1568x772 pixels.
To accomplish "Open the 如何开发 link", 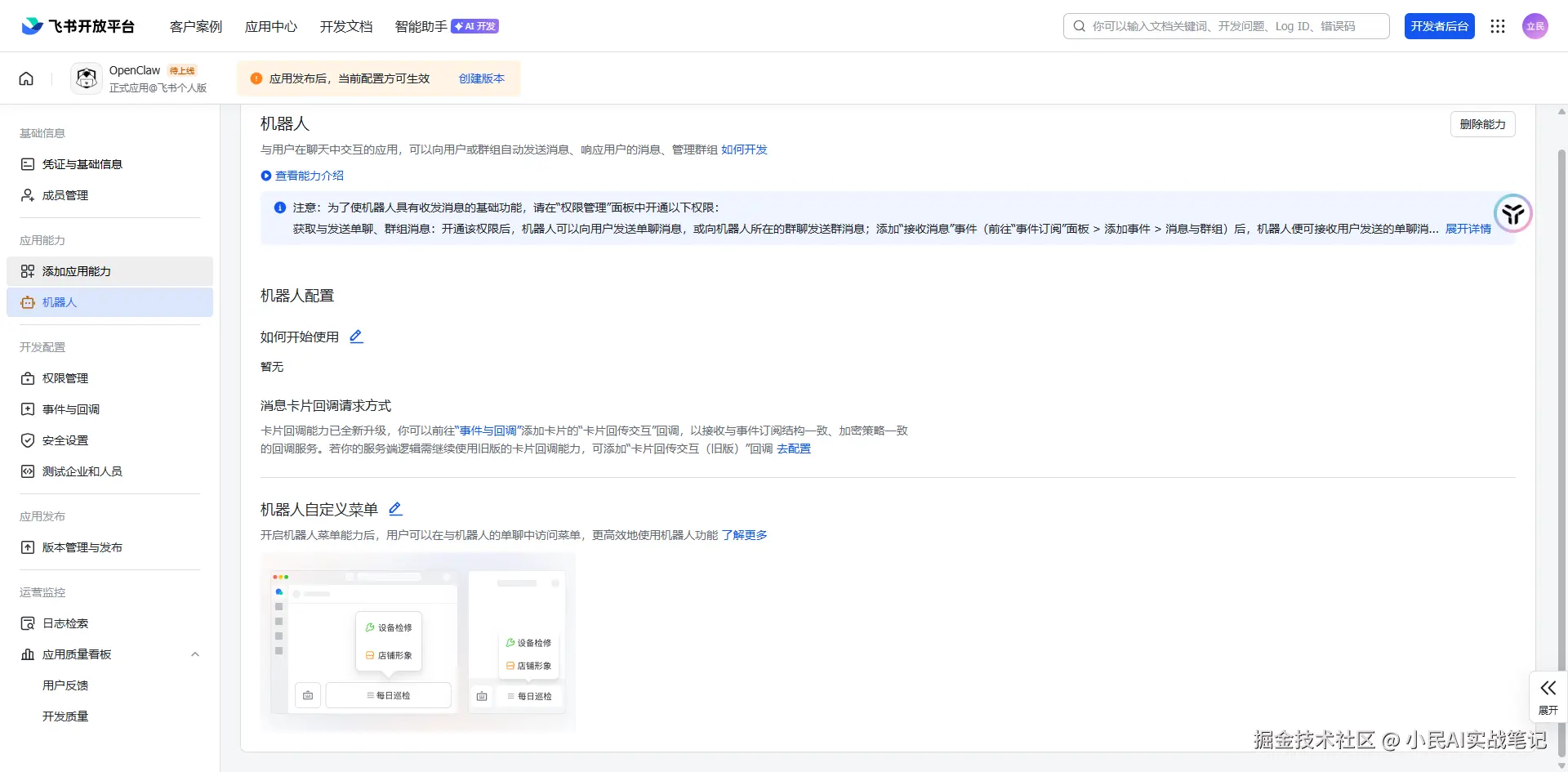I will pyautogui.click(x=744, y=149).
